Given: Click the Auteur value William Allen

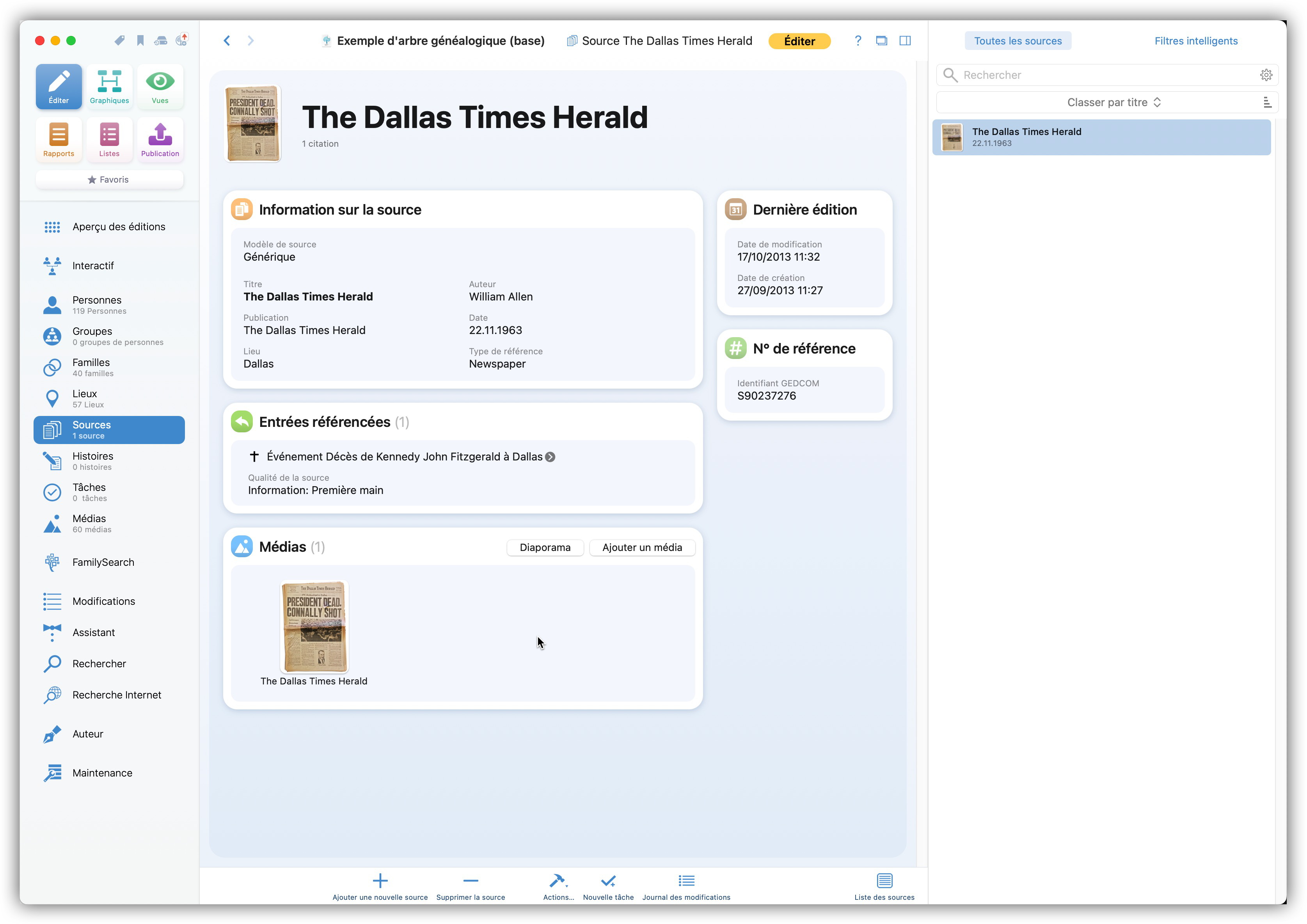Looking at the screenshot, I should (501, 297).
